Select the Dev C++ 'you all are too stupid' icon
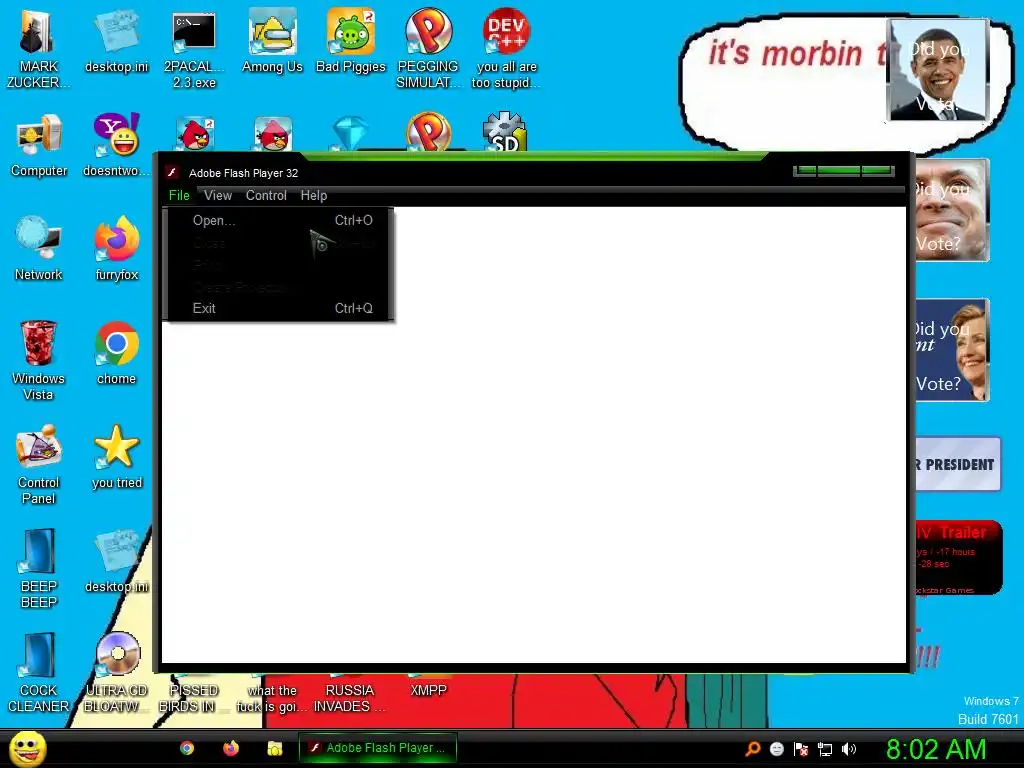Image resolution: width=1024 pixels, height=768 pixels. 506,49
